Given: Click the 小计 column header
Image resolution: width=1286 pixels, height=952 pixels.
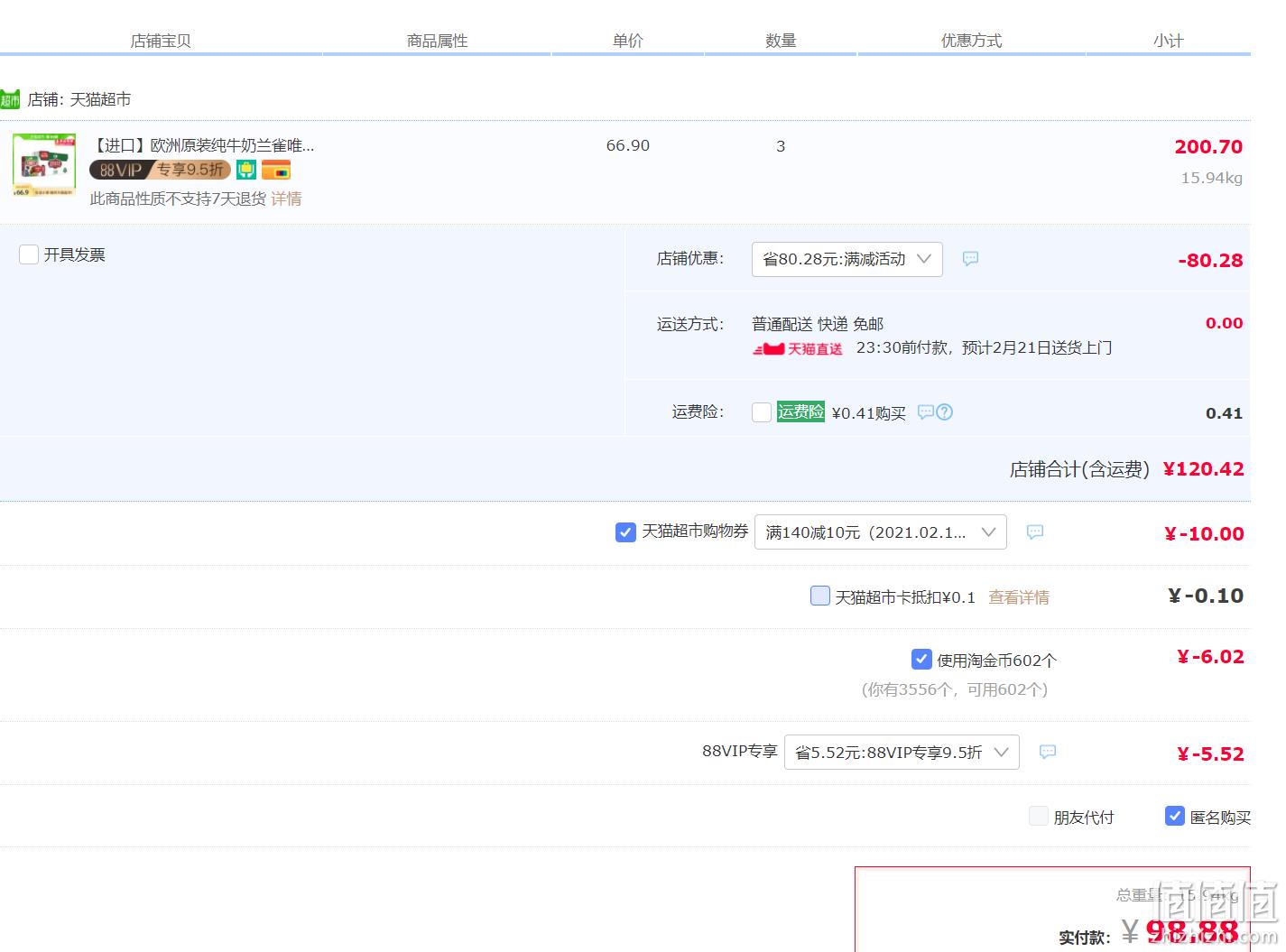Looking at the screenshot, I should [x=1168, y=41].
